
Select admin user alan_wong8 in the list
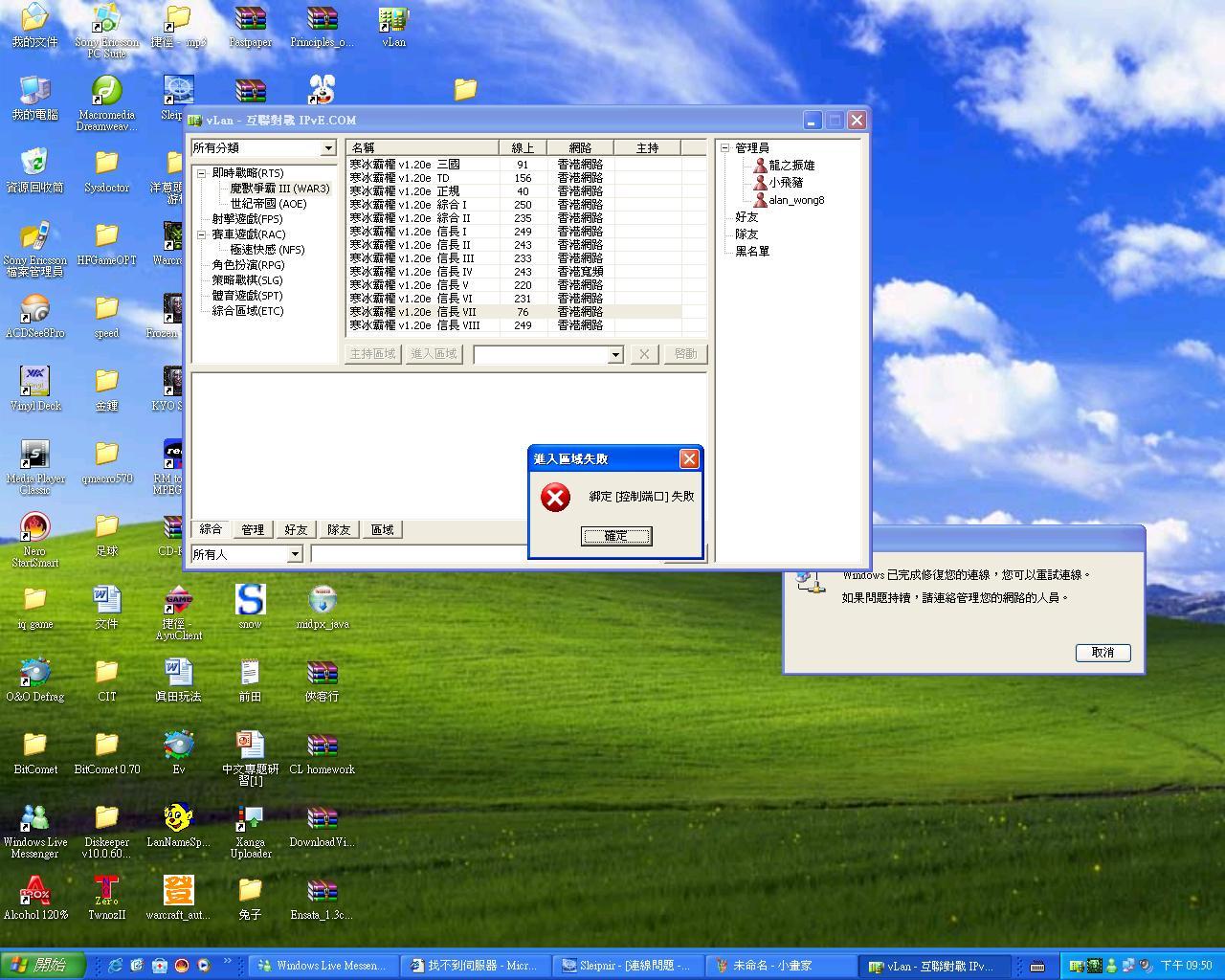tap(795, 200)
